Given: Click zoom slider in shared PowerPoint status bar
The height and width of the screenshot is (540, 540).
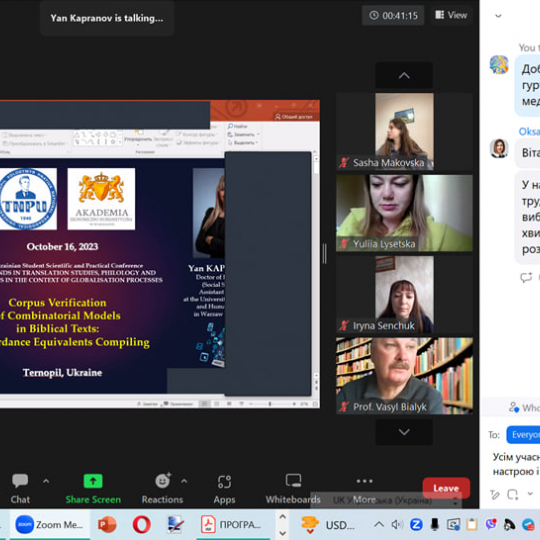Looking at the screenshot, I should pos(270,404).
